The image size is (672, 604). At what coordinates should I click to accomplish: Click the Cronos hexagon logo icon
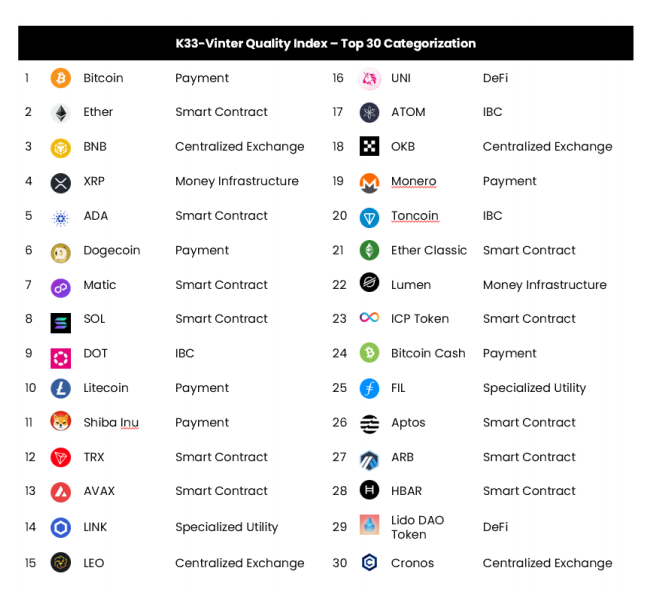coord(369,562)
